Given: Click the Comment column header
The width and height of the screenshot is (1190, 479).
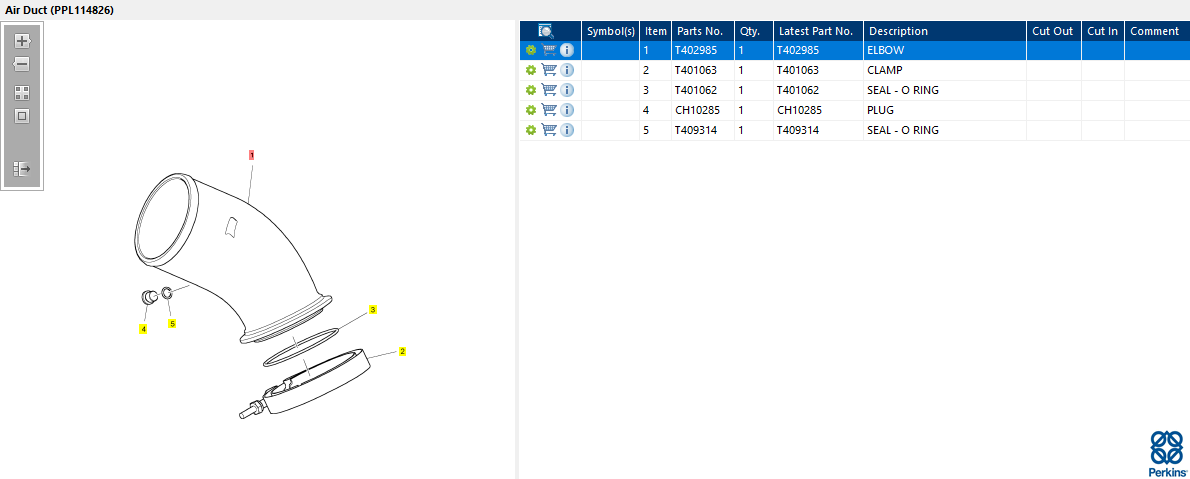Looking at the screenshot, I should point(1157,31).
